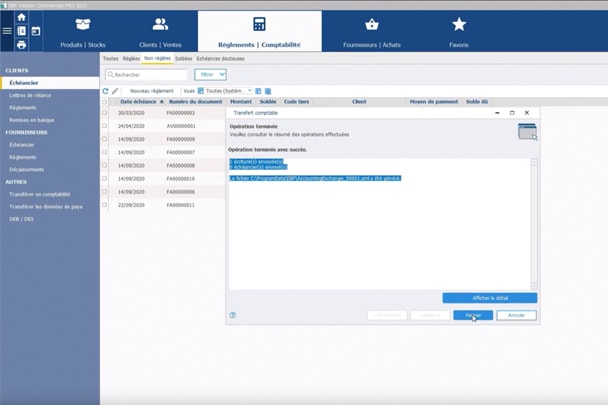Tick checkbox for row dated 30/03/2020
Viewport: 608px width, 405px height.
coord(105,113)
